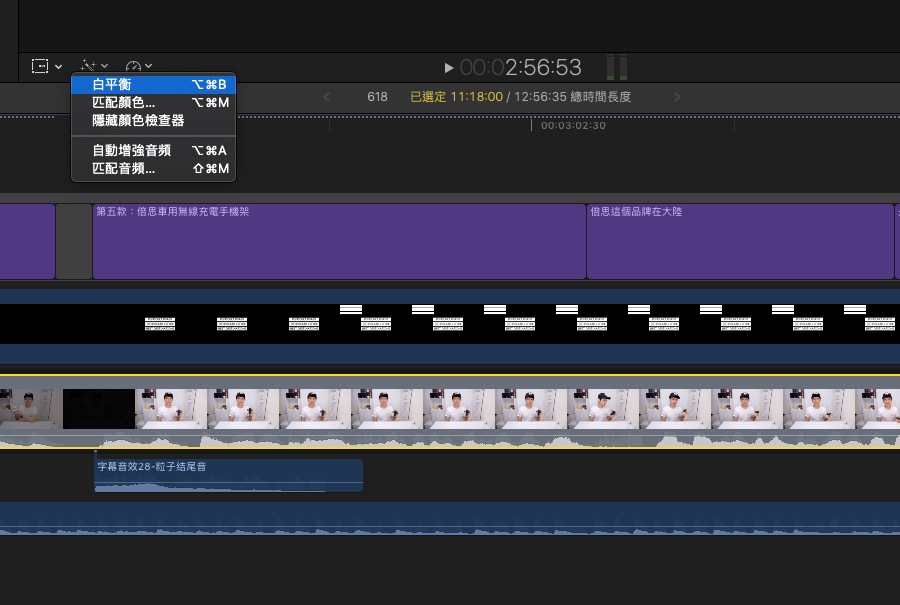The image size is (900, 605).
Task: Collapse the chevron beside the enhancements wand
Action: click(x=105, y=67)
